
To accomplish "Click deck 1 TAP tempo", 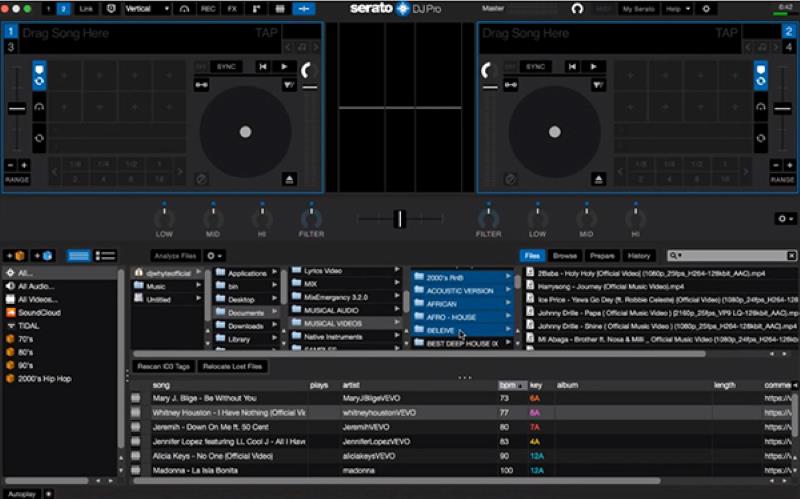I will pos(266,33).
